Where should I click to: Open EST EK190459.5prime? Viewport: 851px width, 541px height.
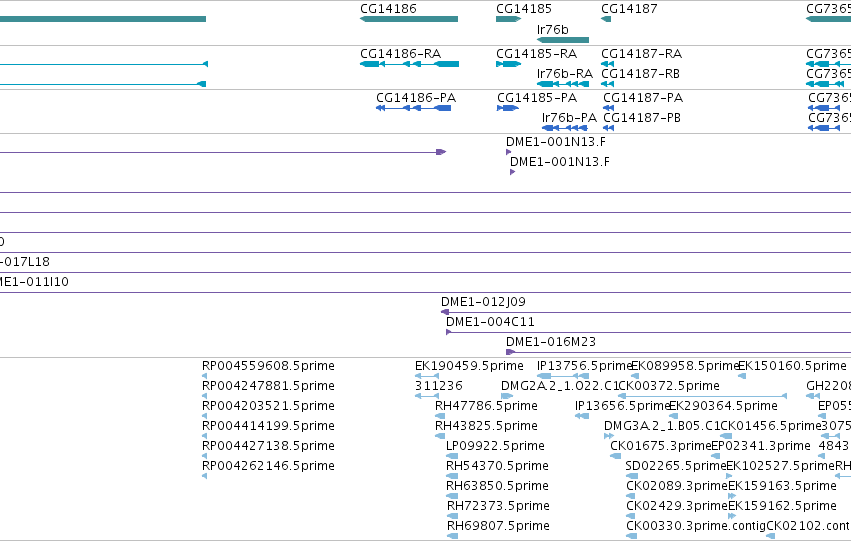[x=469, y=366]
